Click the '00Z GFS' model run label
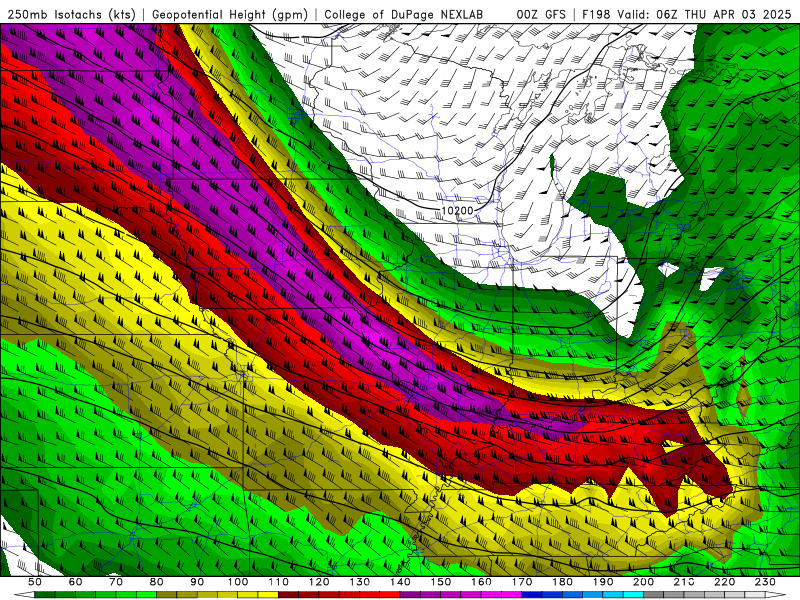The image size is (800, 600). click(x=541, y=15)
